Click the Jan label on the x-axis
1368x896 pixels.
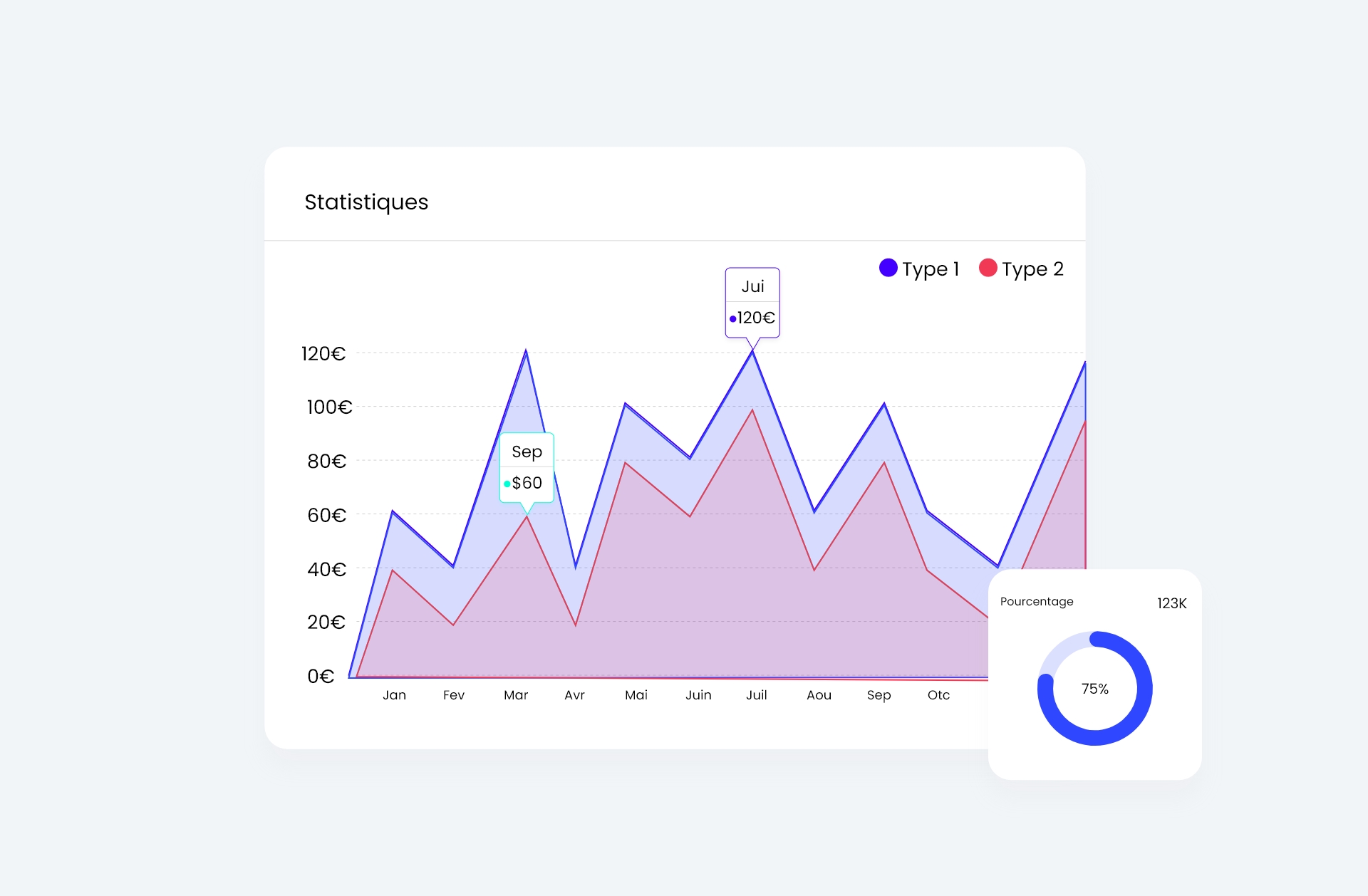pos(395,695)
